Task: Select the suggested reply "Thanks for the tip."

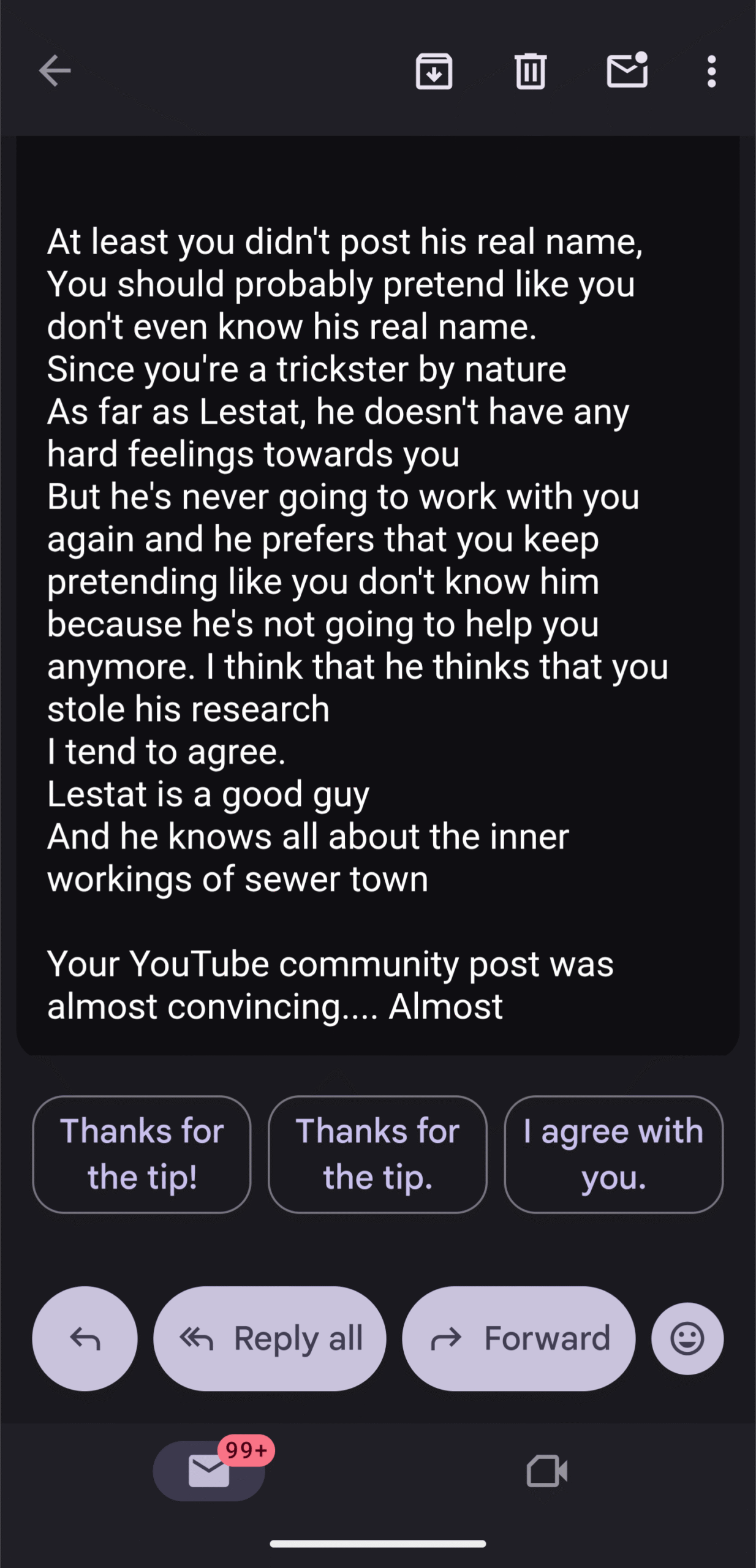Action: pyautogui.click(x=377, y=1154)
